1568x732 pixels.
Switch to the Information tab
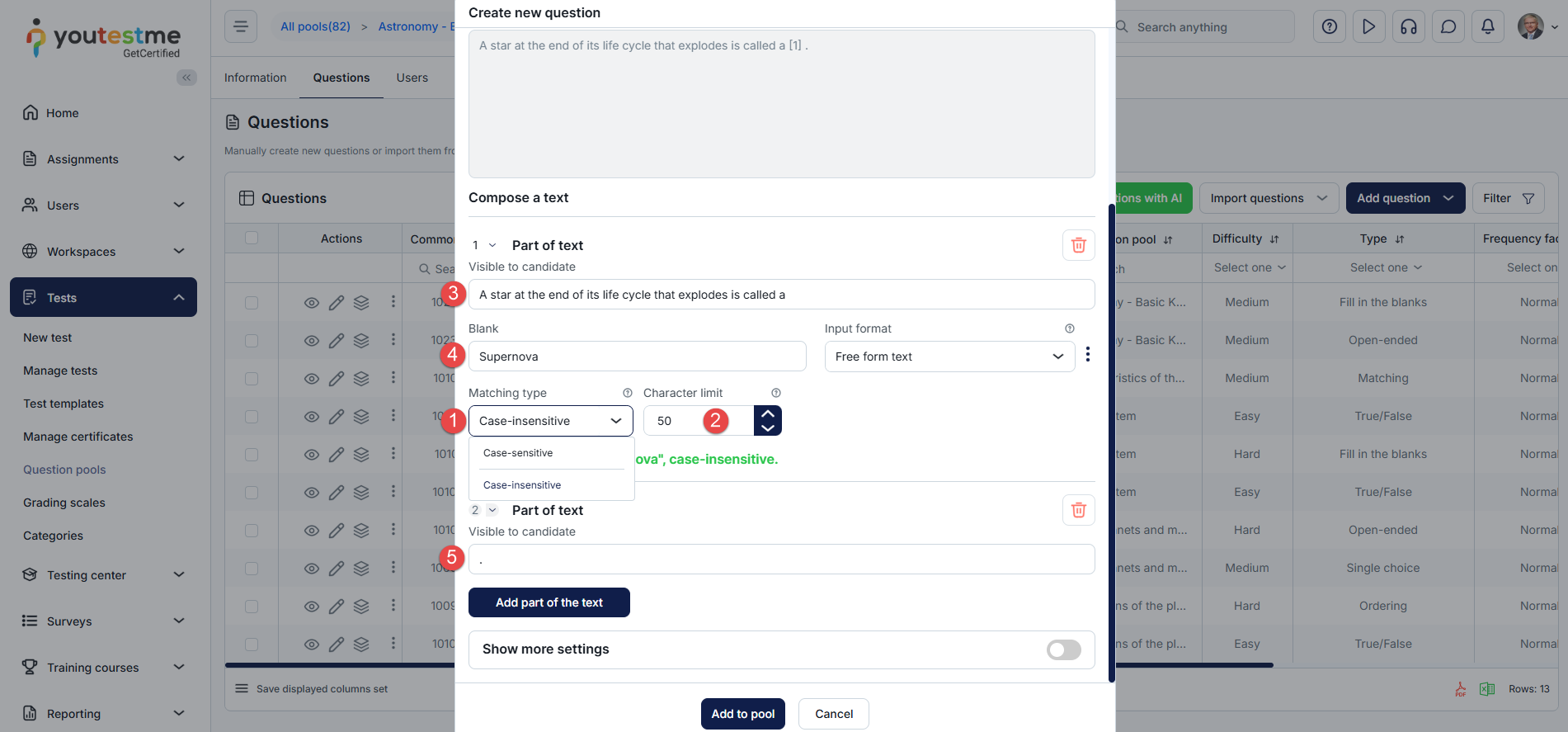(255, 78)
